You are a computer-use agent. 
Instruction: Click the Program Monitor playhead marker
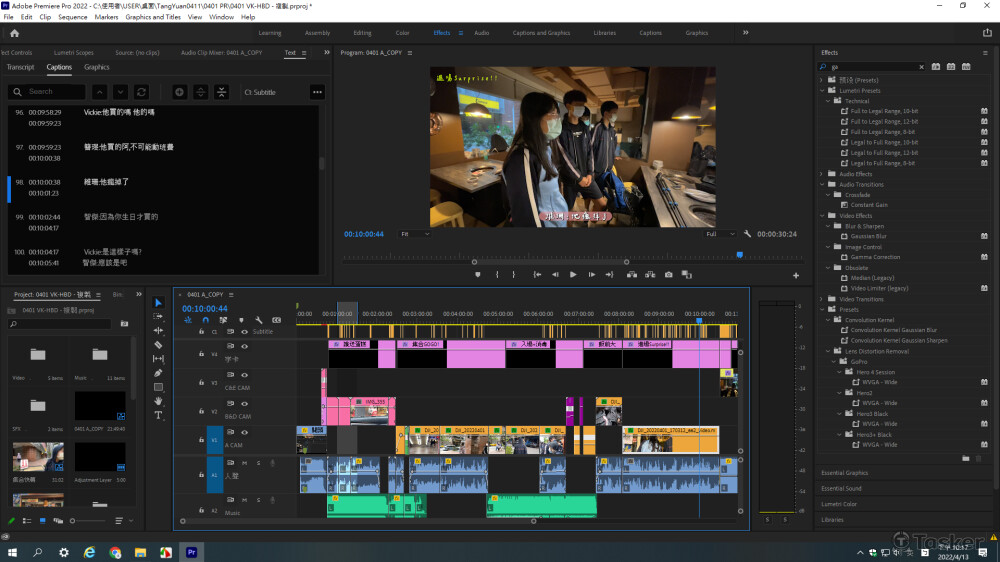(740, 255)
